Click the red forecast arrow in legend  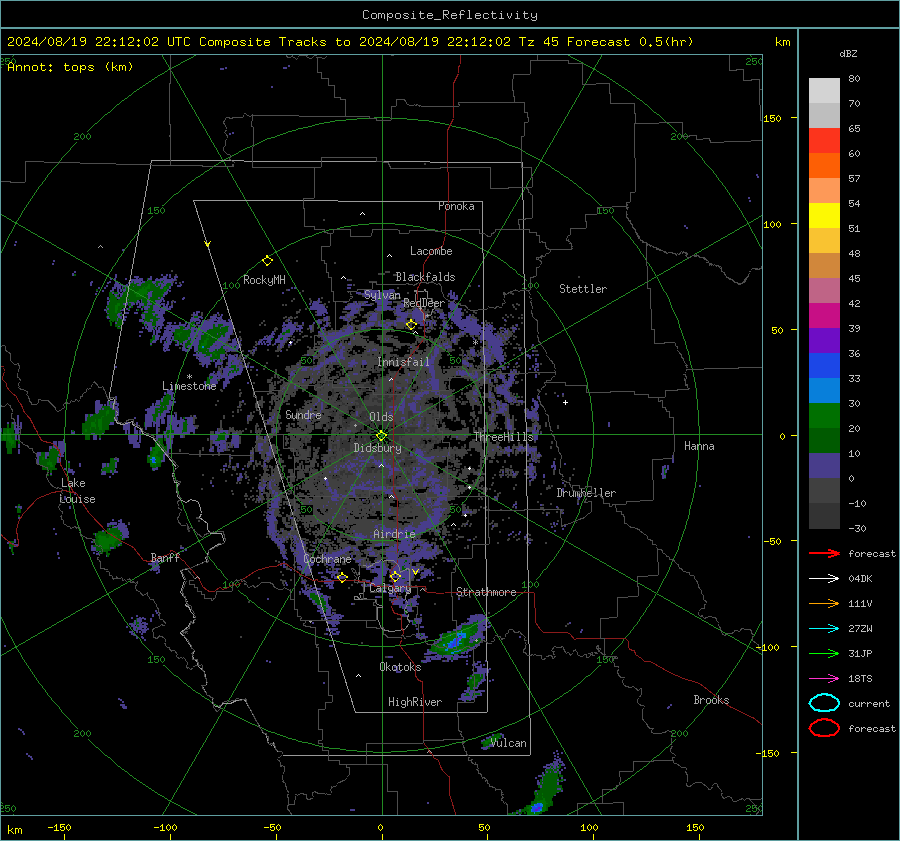pyautogui.click(x=824, y=553)
